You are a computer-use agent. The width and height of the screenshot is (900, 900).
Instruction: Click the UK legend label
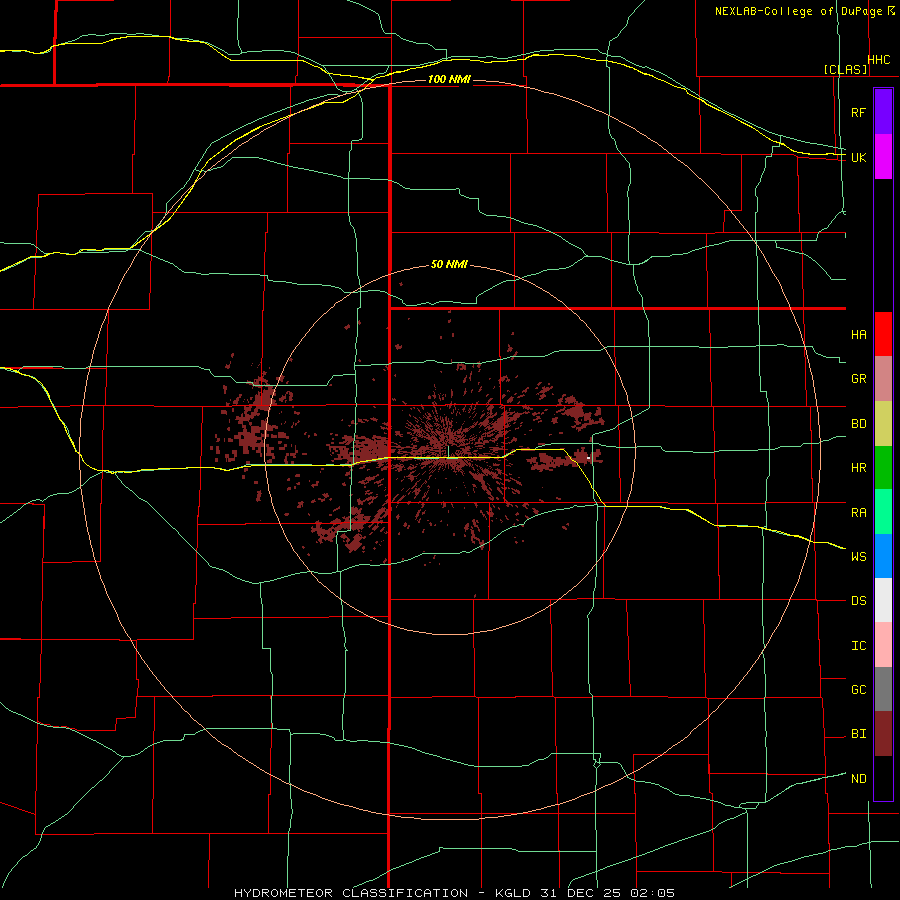[858, 157]
